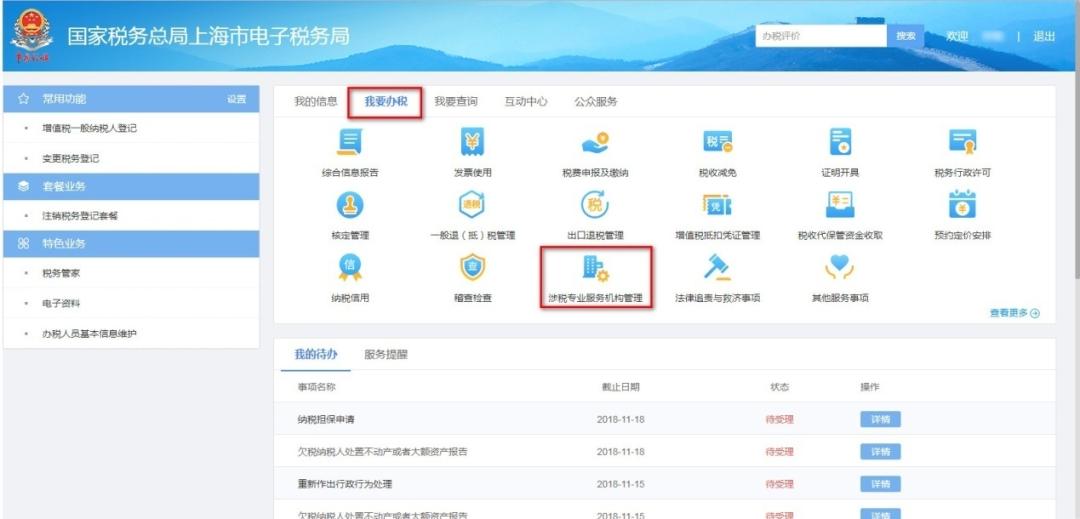1080x519 pixels.
Task: Click the 稽查检查 shield icon
Action: (472, 268)
